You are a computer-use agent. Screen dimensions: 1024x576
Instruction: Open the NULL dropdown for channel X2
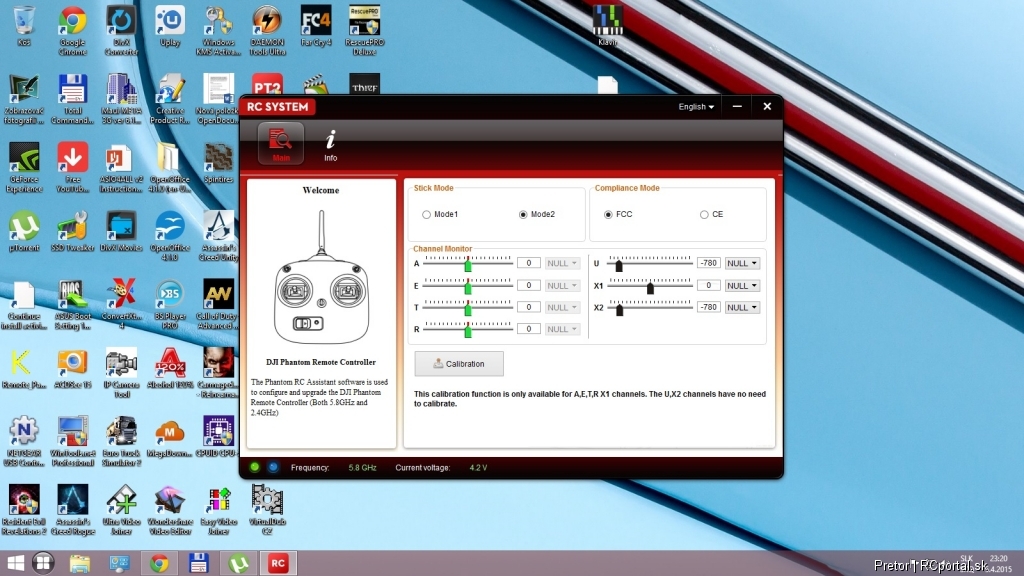point(742,307)
